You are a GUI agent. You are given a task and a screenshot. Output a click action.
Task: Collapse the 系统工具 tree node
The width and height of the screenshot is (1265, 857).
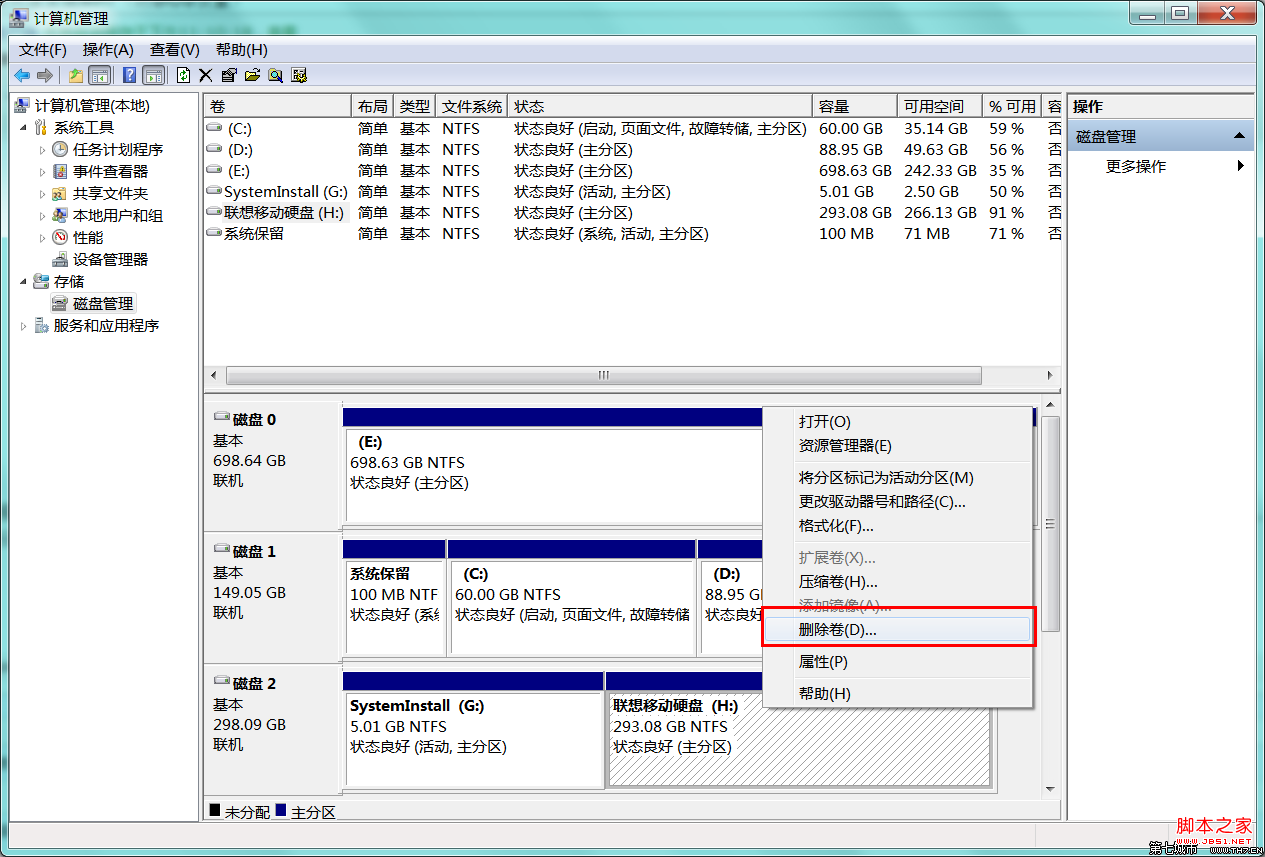pos(24,126)
